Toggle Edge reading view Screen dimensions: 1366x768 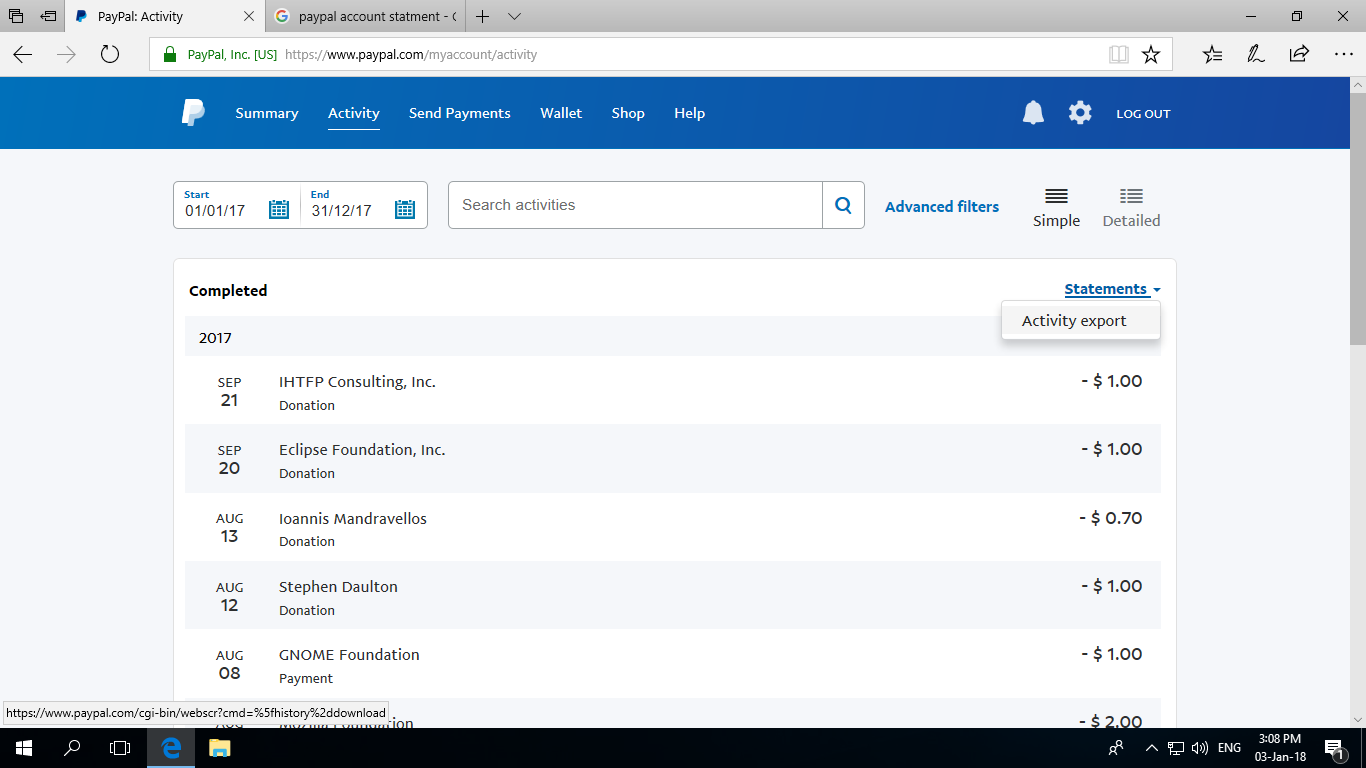click(1118, 54)
